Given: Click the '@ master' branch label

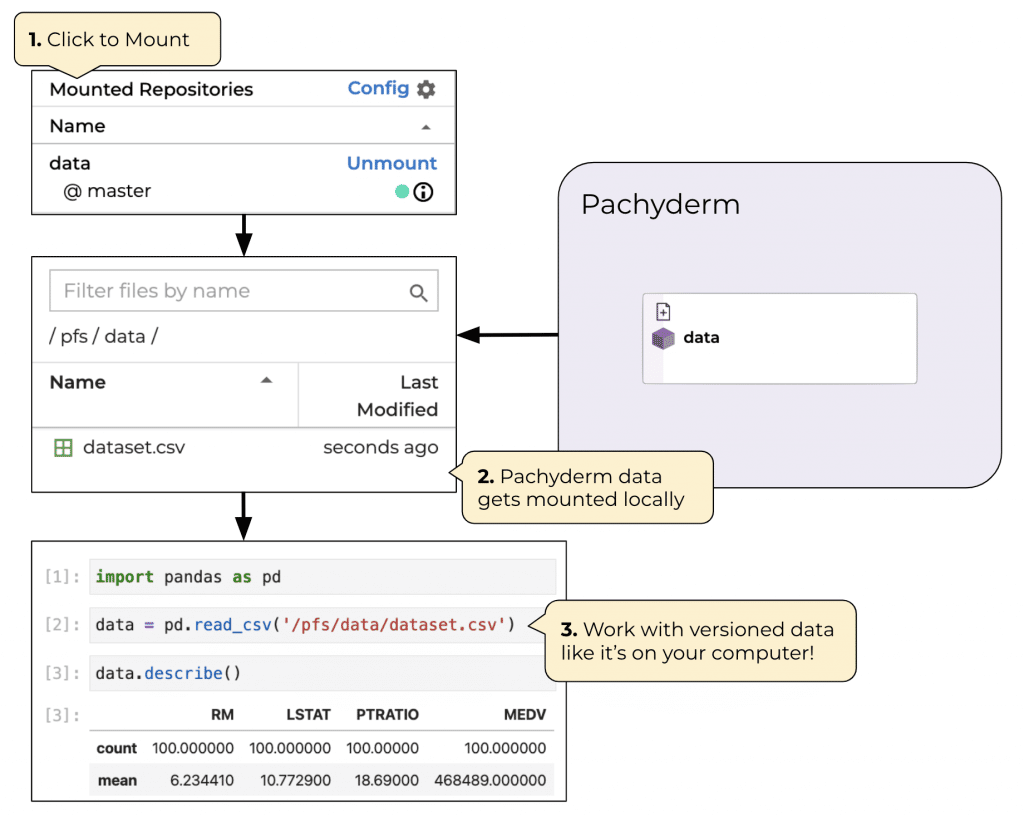Looking at the screenshot, I should [107, 191].
